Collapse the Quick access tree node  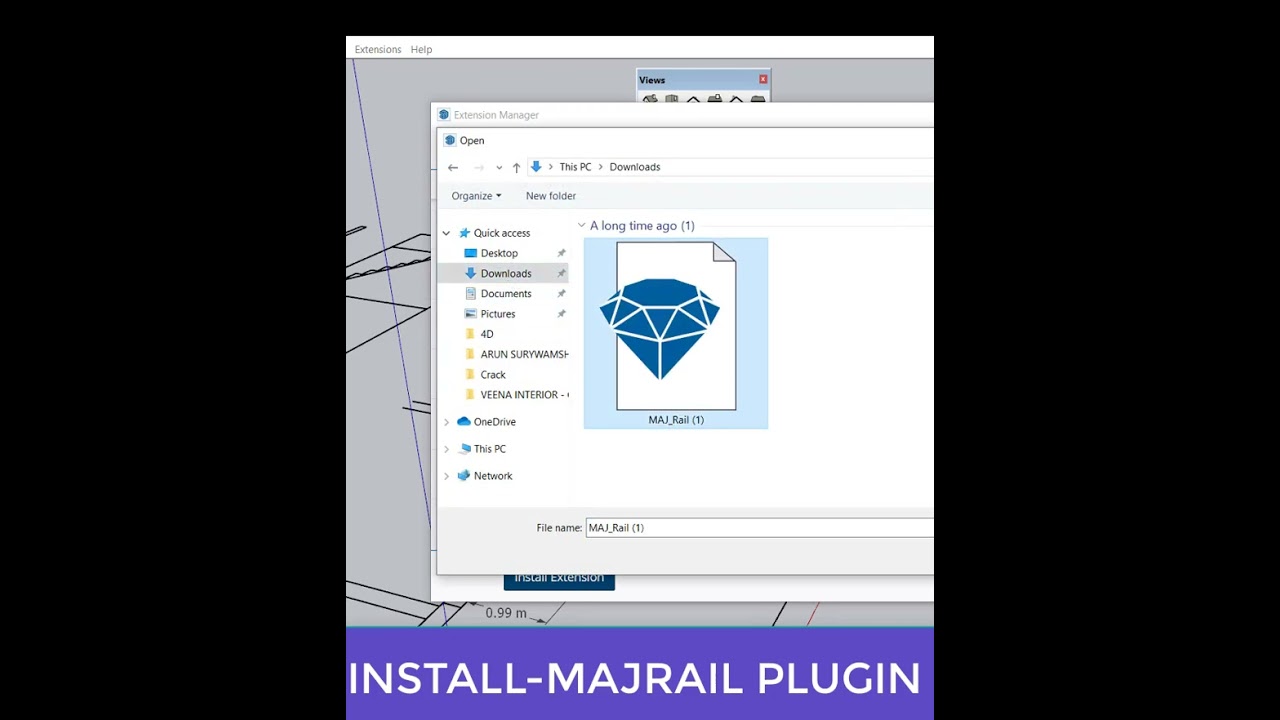coord(446,233)
